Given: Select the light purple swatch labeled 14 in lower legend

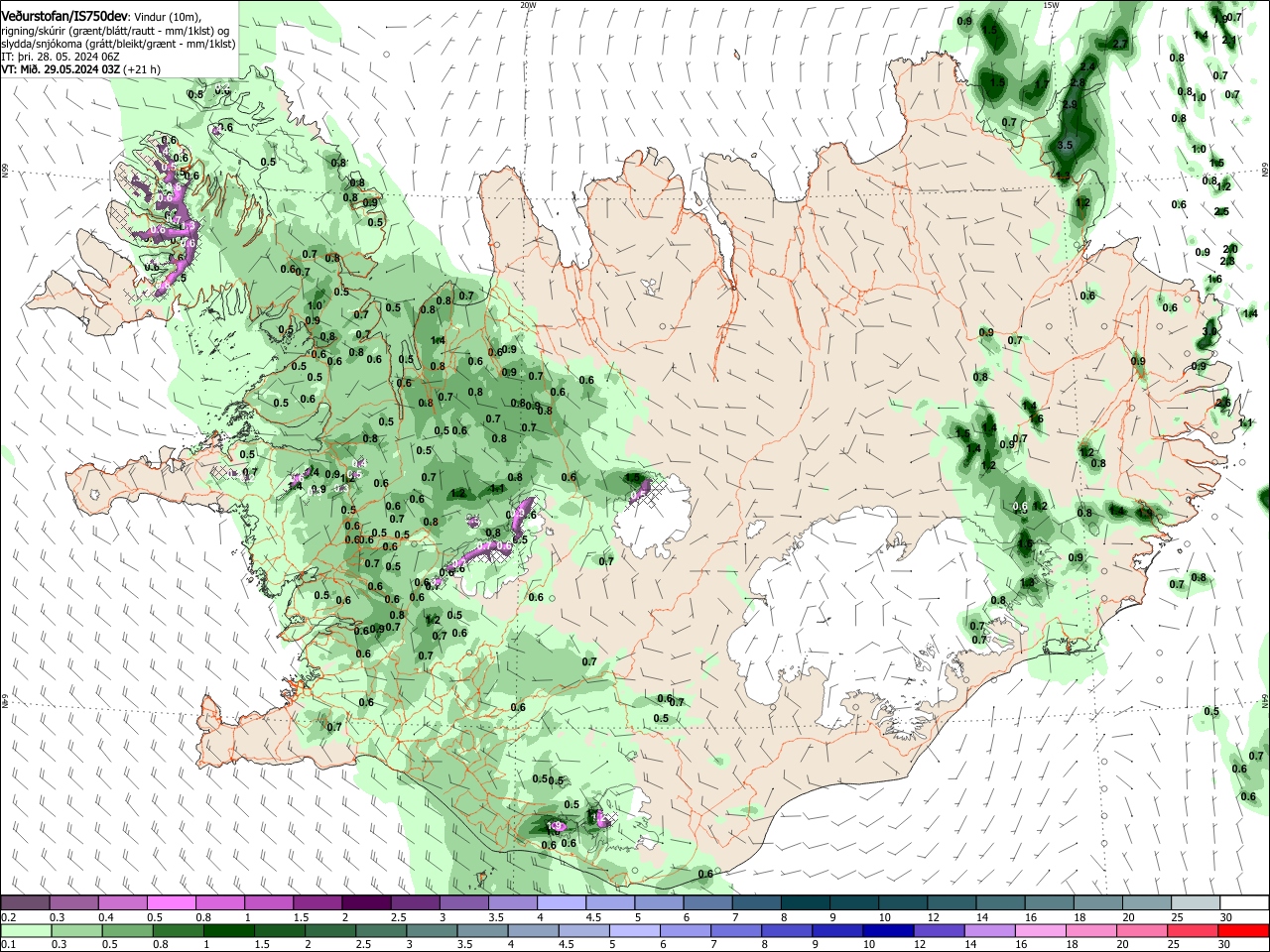Looking at the screenshot, I should click(990, 930).
